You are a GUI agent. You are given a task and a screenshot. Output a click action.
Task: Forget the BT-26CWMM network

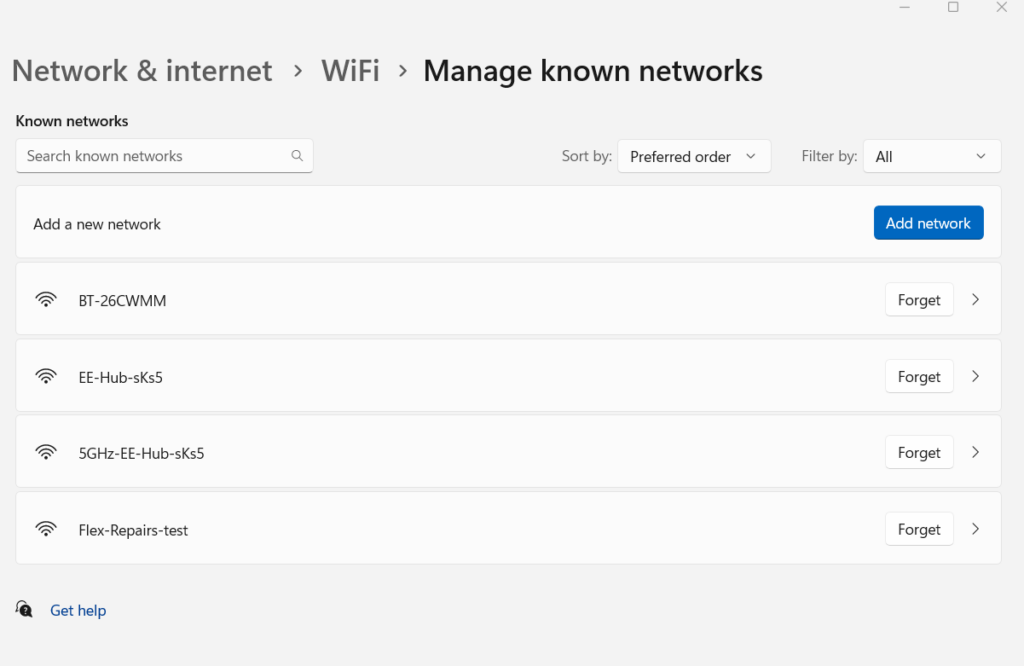[918, 299]
